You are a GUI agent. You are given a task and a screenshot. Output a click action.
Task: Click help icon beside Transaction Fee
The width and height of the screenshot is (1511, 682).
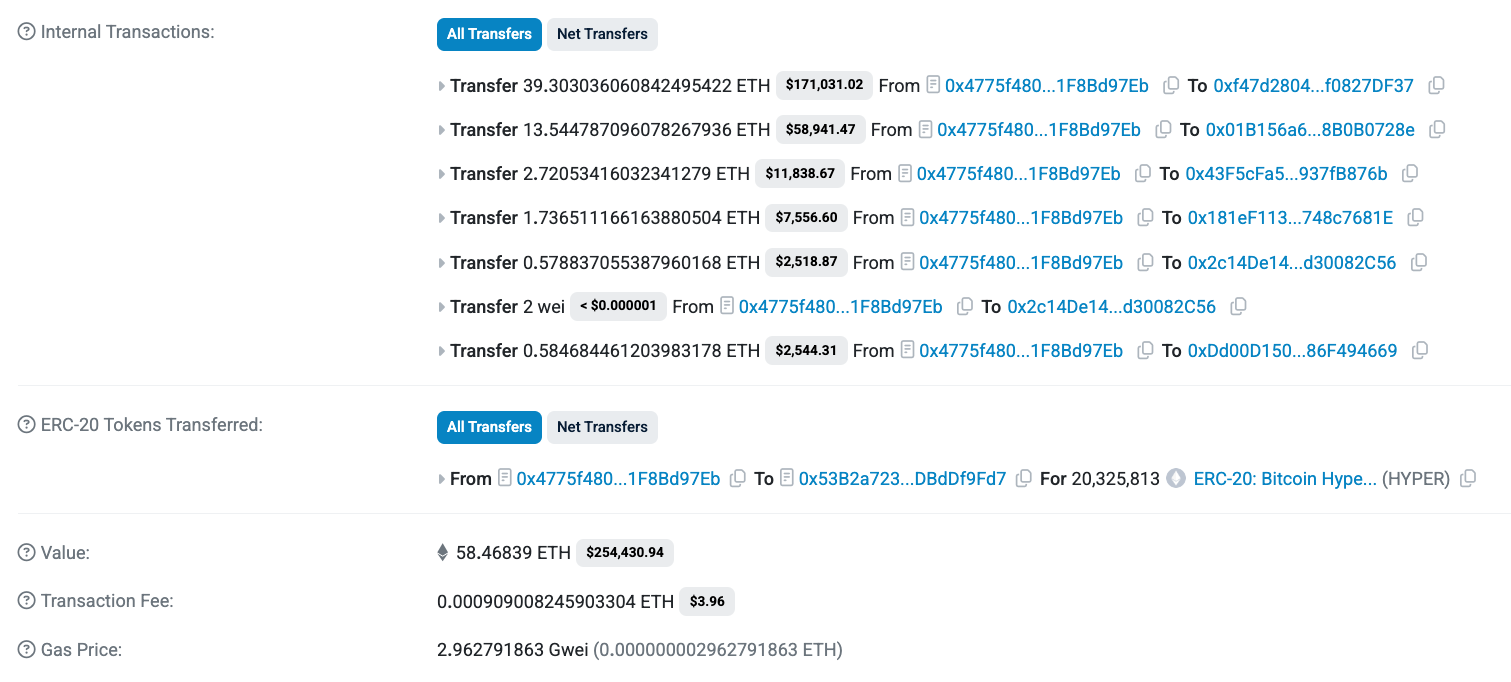[27, 601]
